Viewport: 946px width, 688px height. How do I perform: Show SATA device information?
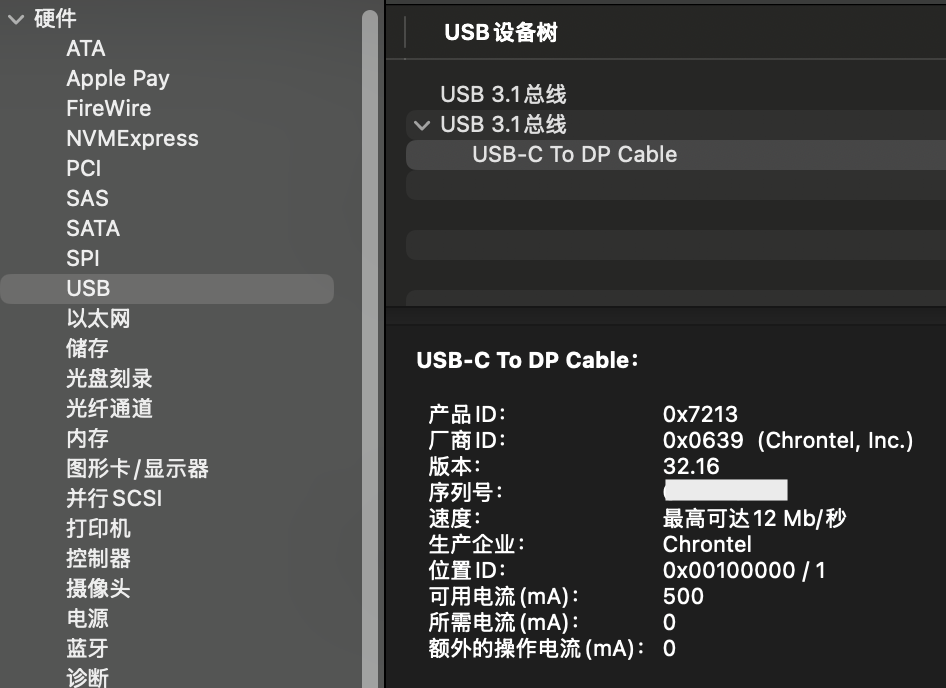tap(93, 228)
